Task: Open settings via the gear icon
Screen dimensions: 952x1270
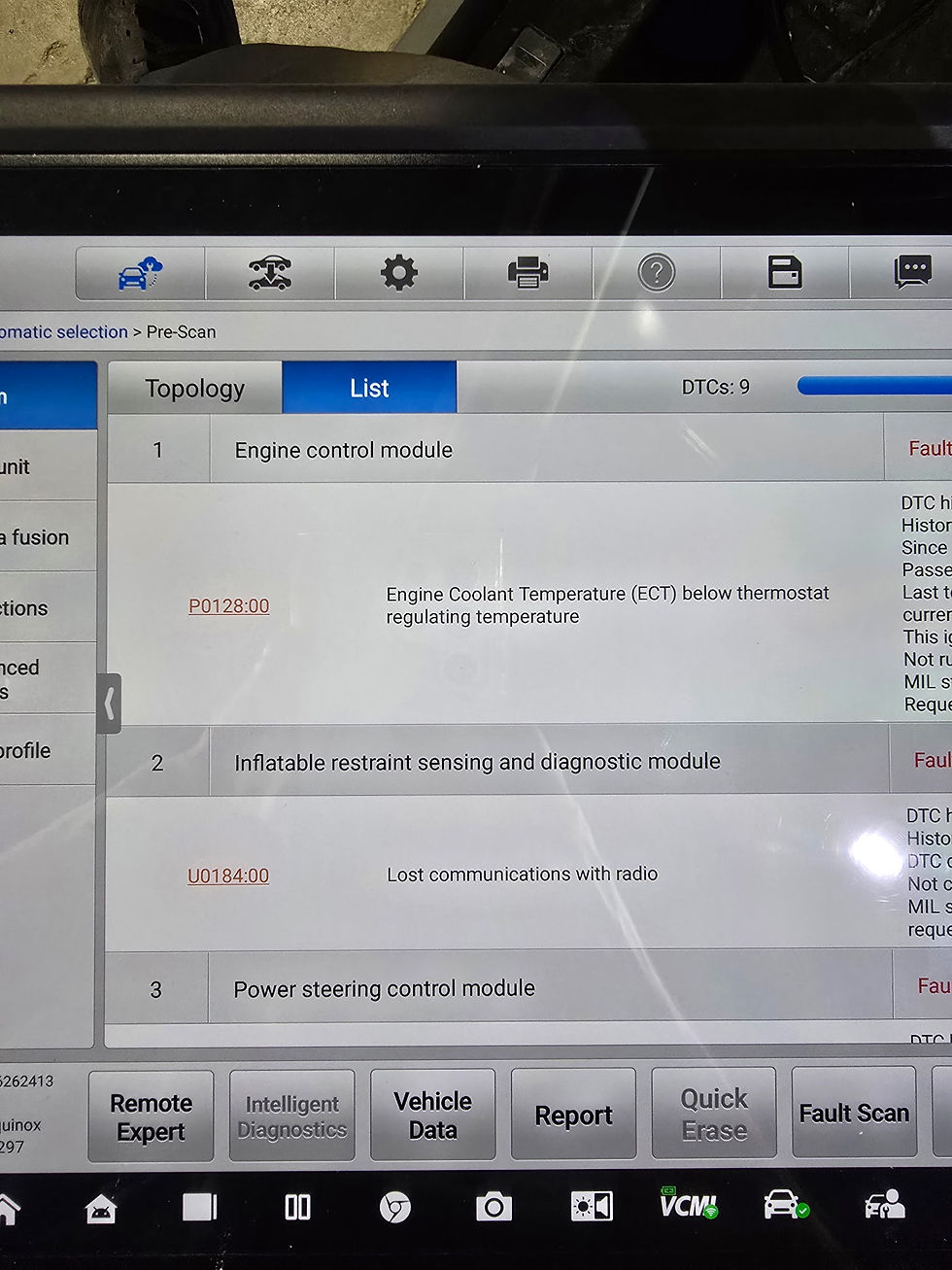Action: click(399, 273)
